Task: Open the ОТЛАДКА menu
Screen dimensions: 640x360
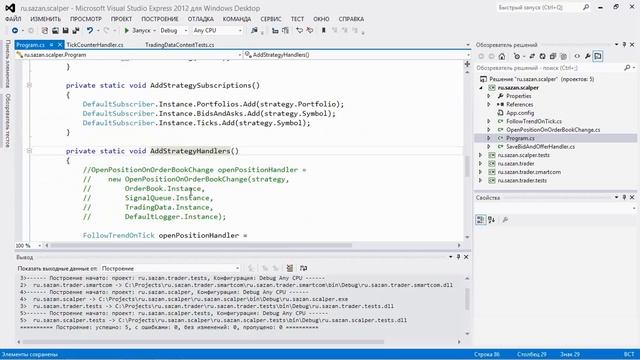Action: (200, 19)
